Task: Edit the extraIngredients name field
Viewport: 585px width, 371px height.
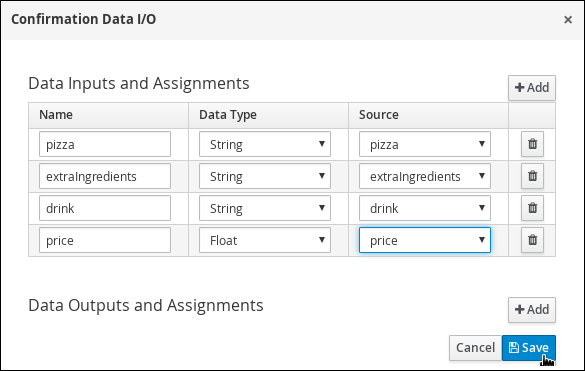Action: [105, 176]
